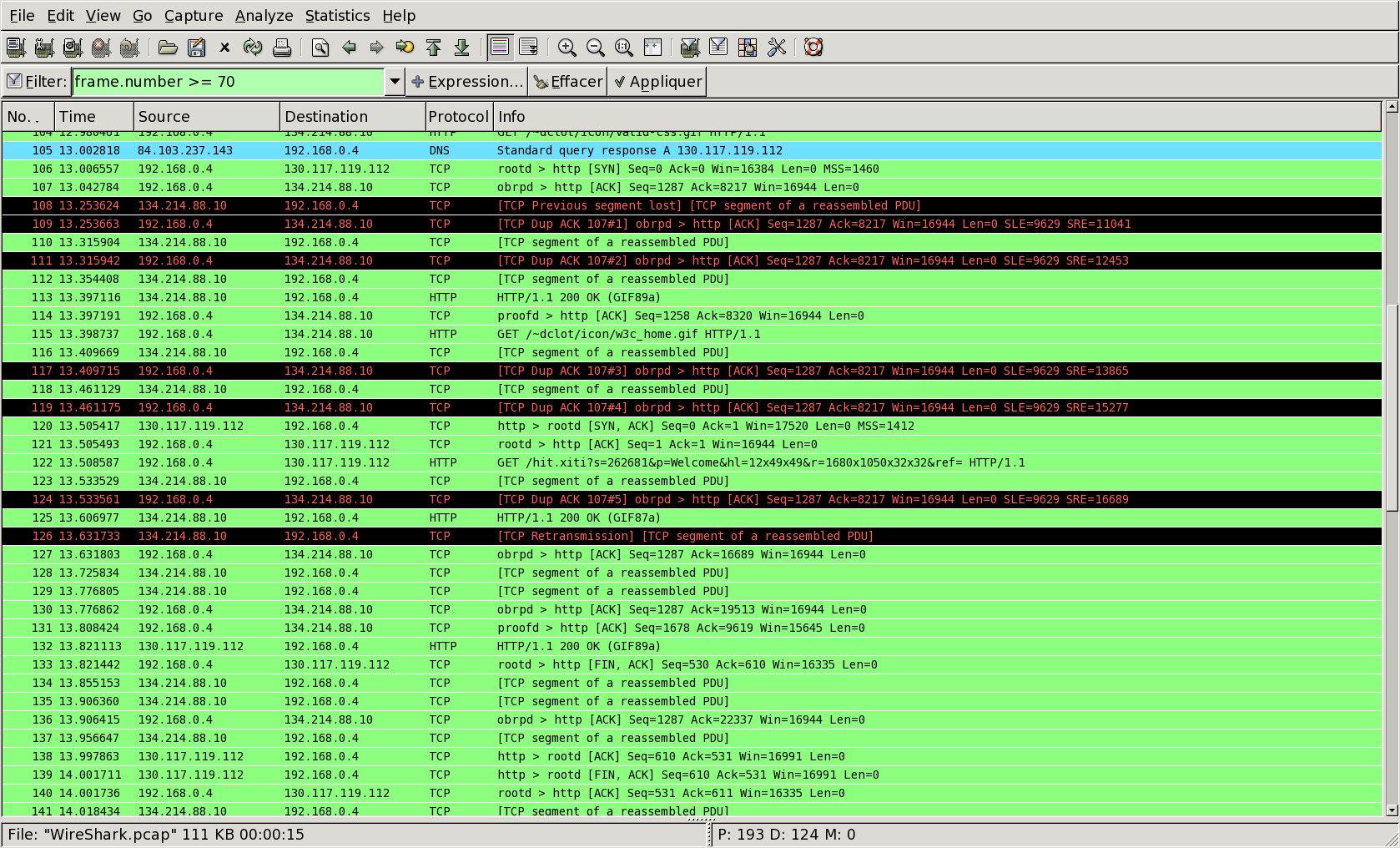Sort by Info column header
Viewport: 1400px width, 848px height.
click(x=938, y=117)
